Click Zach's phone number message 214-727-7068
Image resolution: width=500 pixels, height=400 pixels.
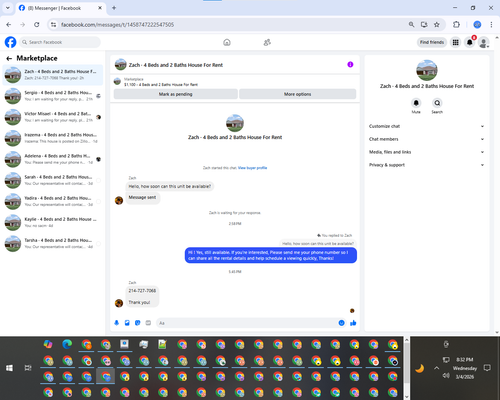[142, 291]
